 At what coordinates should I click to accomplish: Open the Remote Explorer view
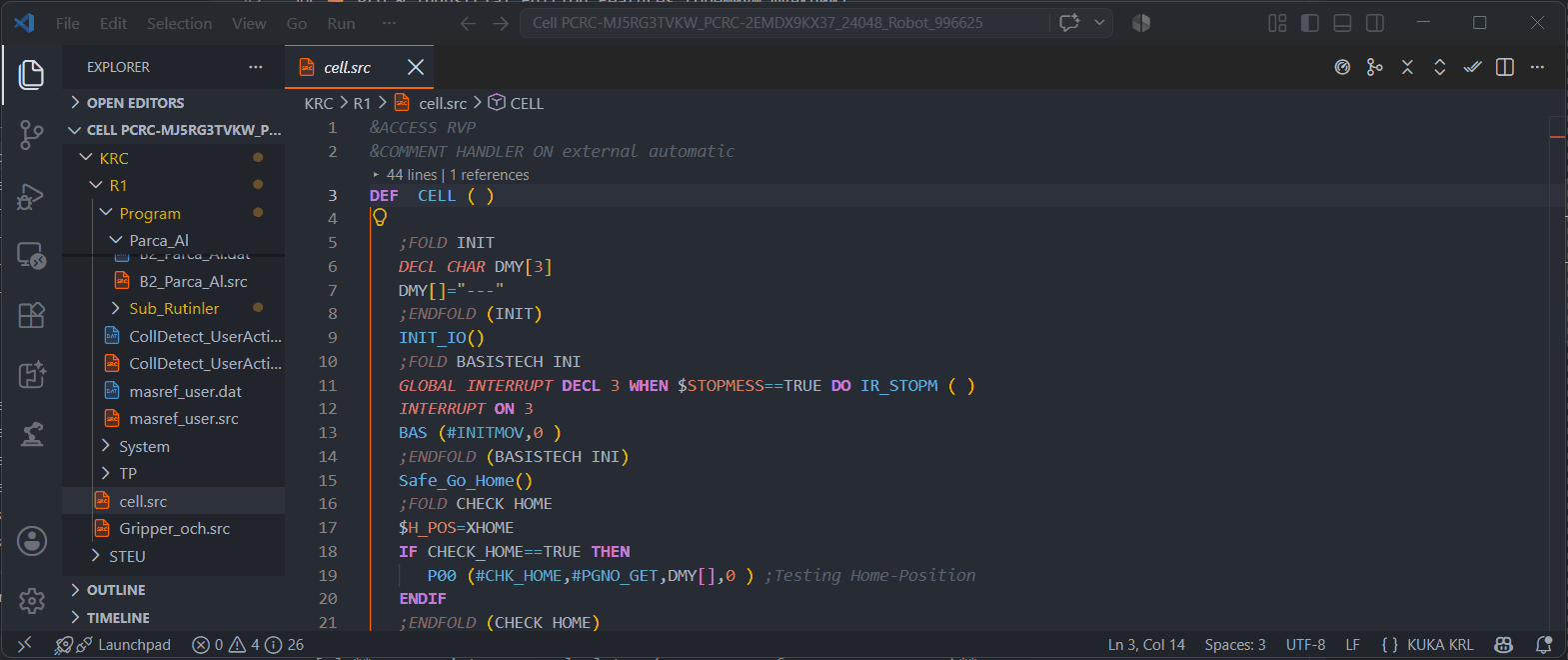click(x=32, y=256)
